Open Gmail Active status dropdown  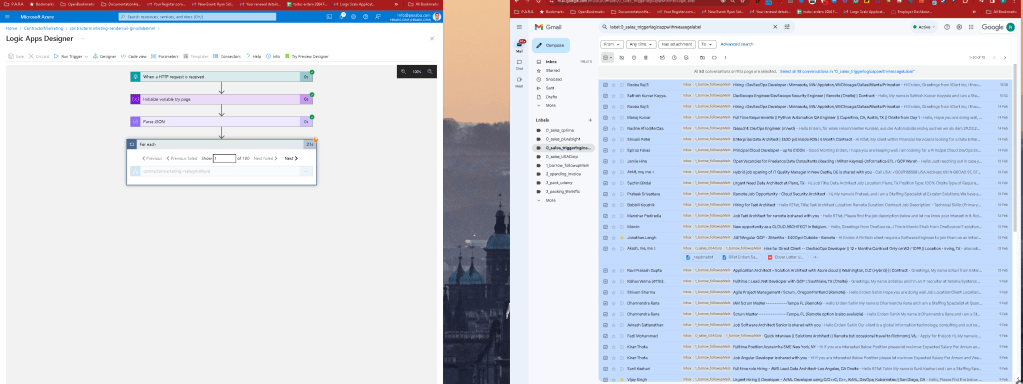(924, 27)
